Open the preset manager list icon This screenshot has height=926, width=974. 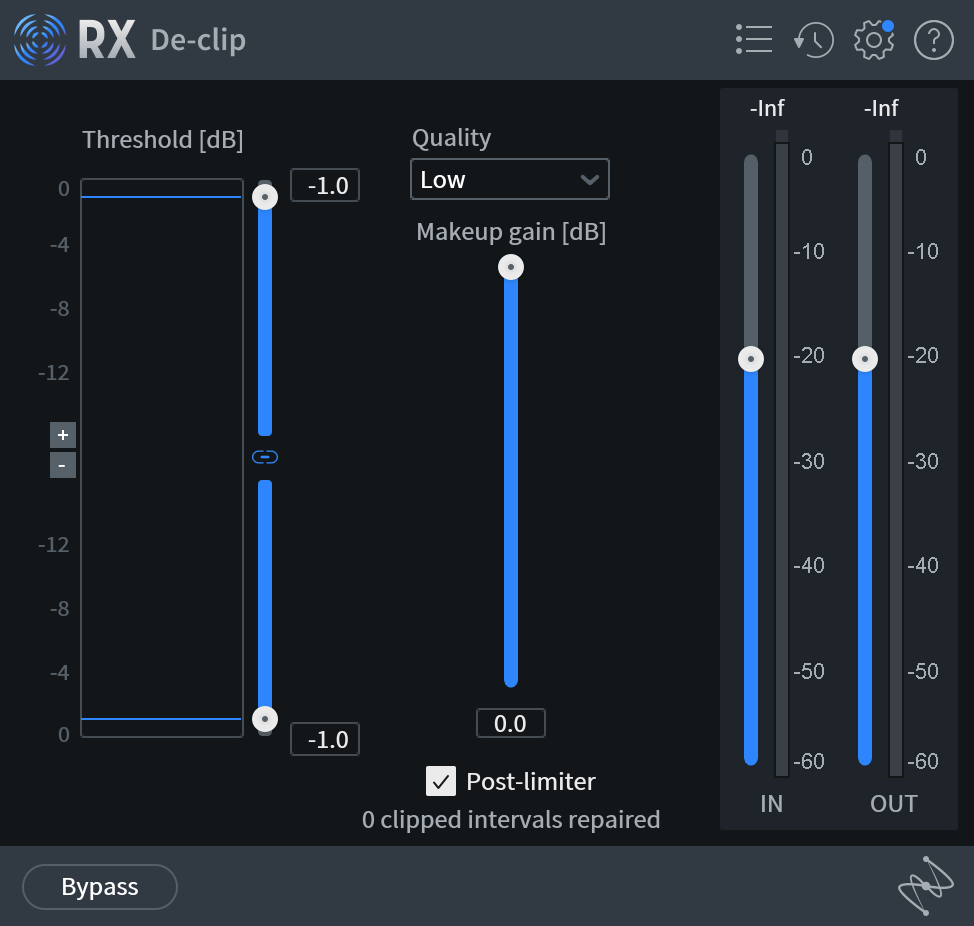[x=753, y=39]
